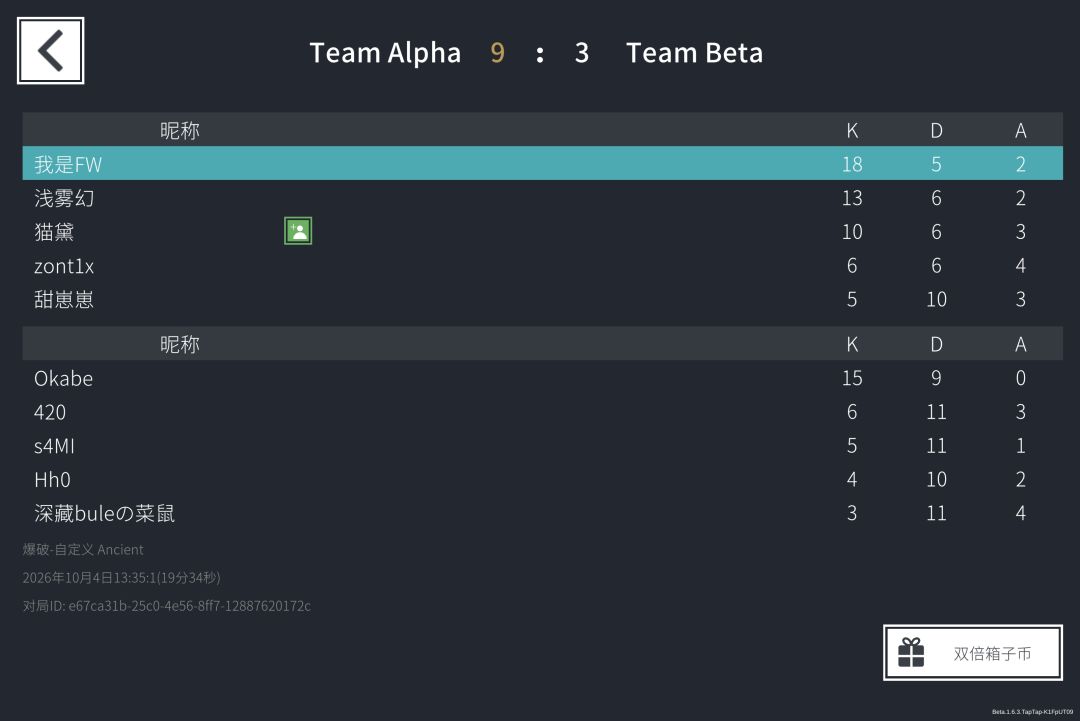
Task: Select the highlighted 我是FW player row
Action: [x=542, y=163]
